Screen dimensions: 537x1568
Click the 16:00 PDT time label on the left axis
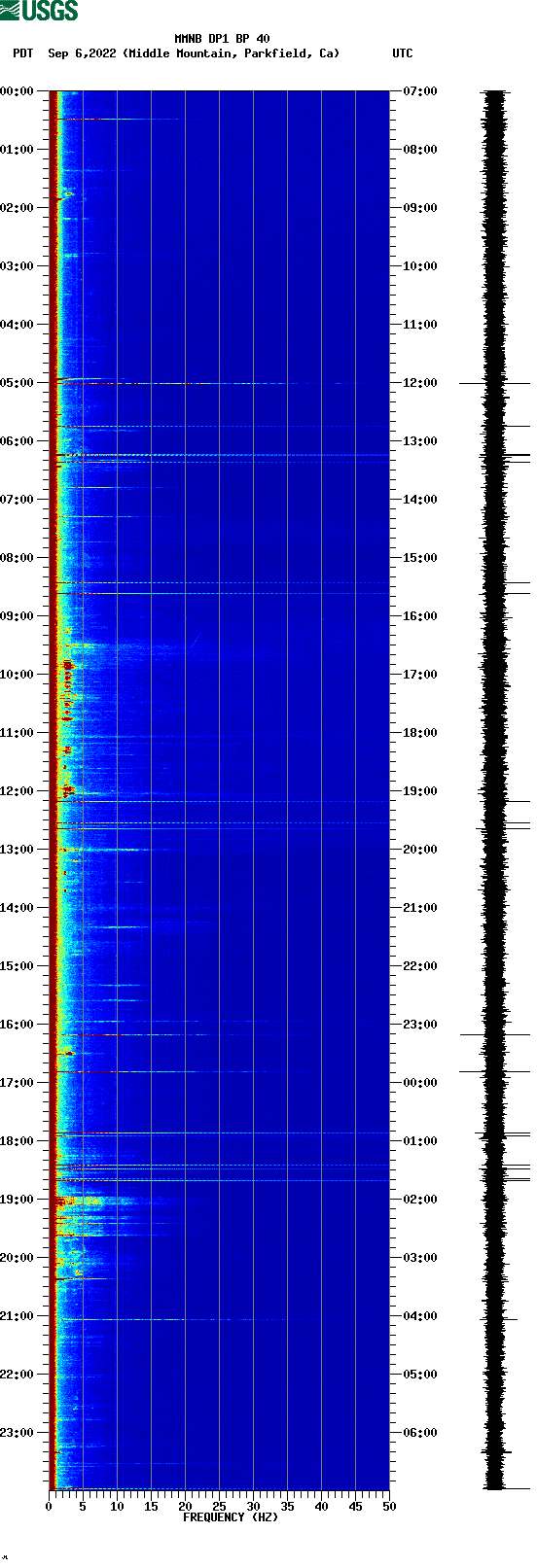click(17, 1025)
